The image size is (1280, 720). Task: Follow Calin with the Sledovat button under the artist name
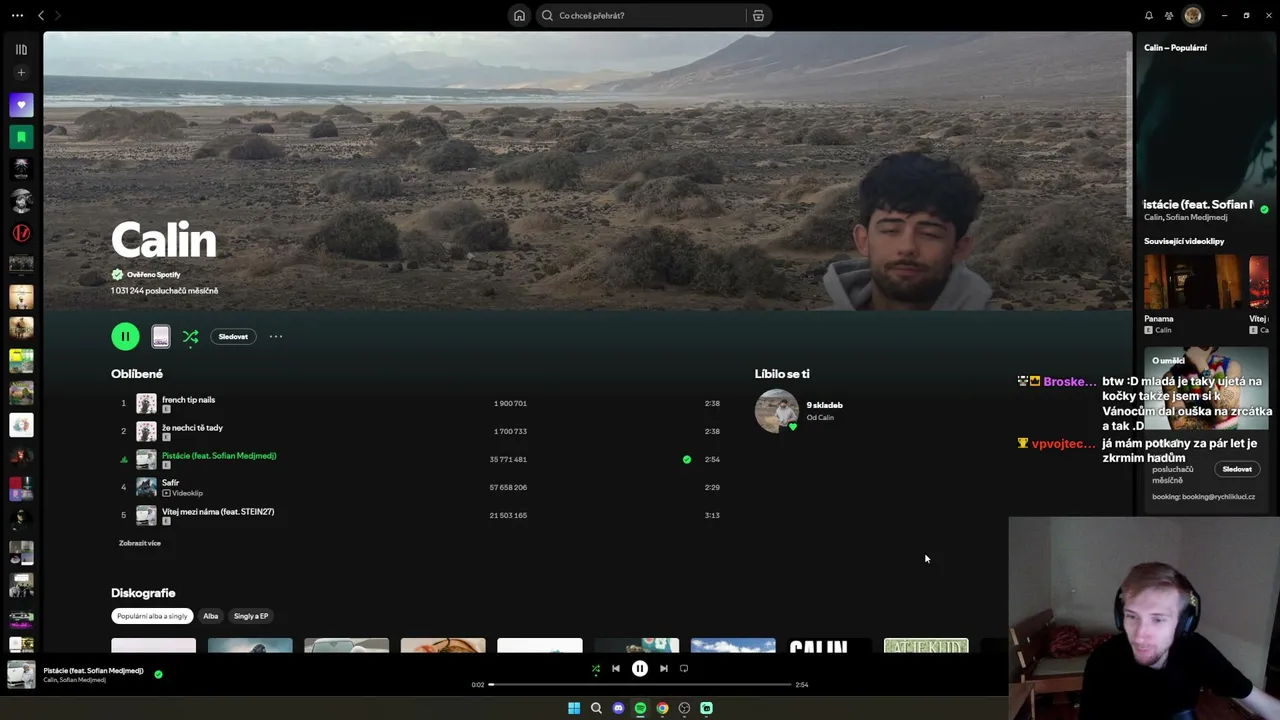pos(233,337)
